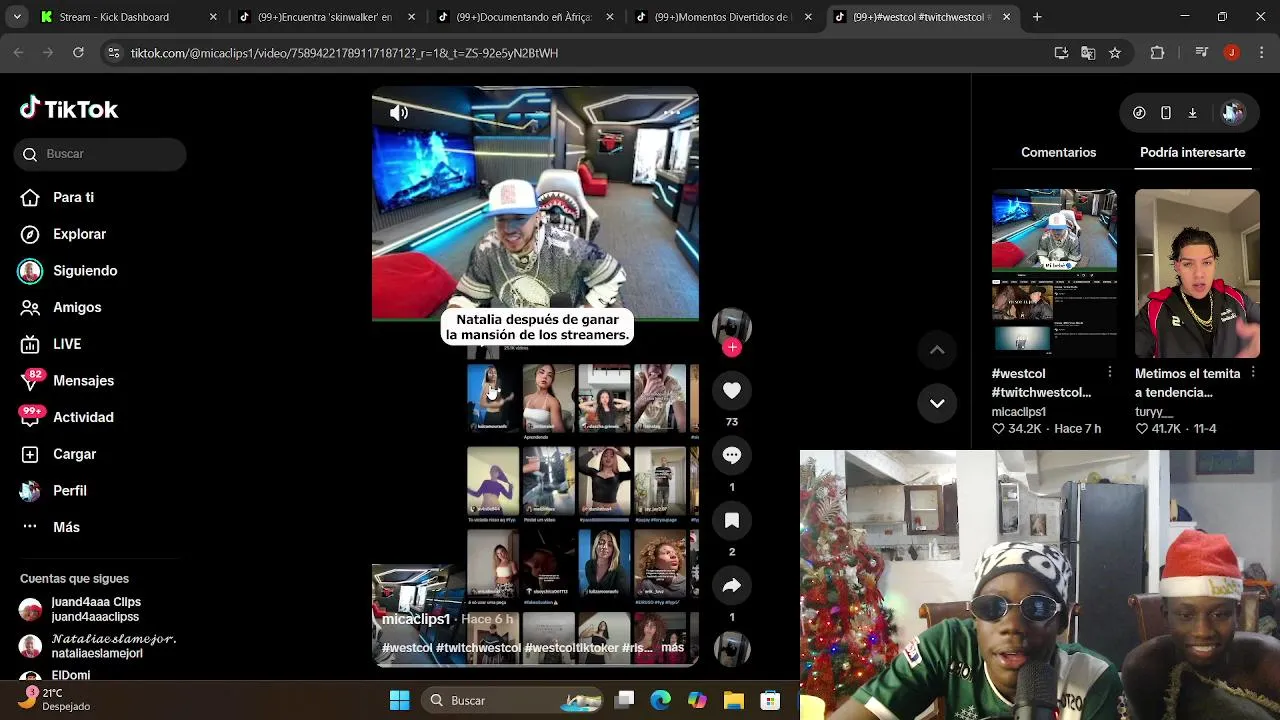
Task: Open Microsoft Edge from the taskbar
Action: [661, 701]
